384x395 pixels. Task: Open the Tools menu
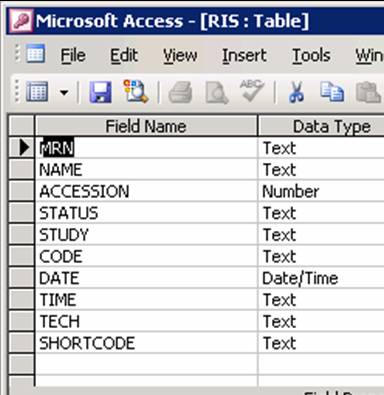(311, 55)
